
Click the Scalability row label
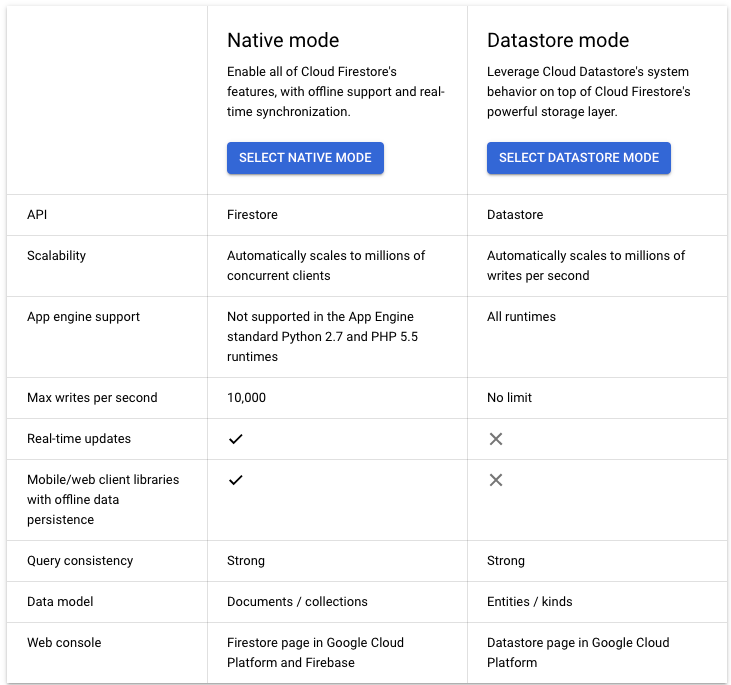point(56,256)
